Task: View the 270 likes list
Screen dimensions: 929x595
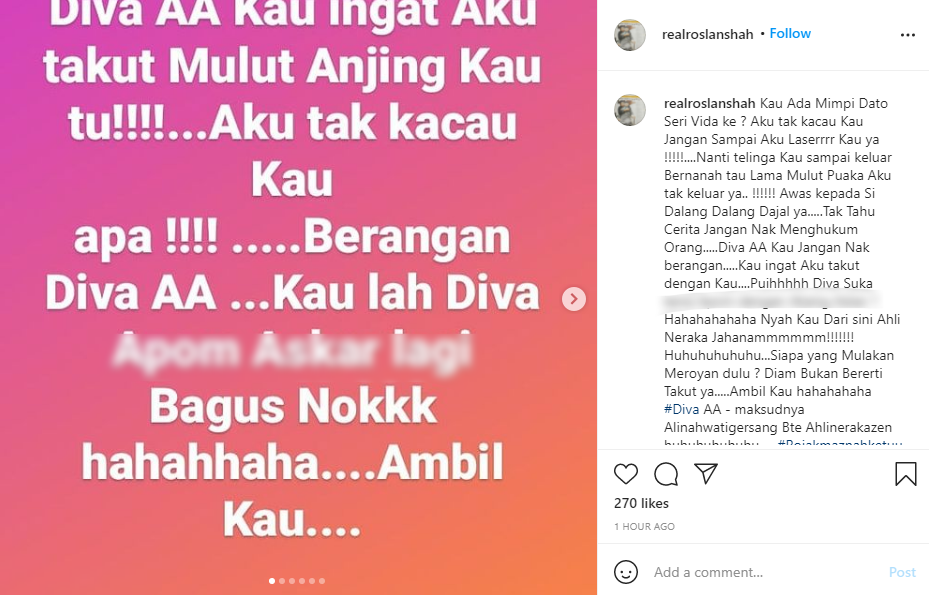Action: (x=641, y=503)
